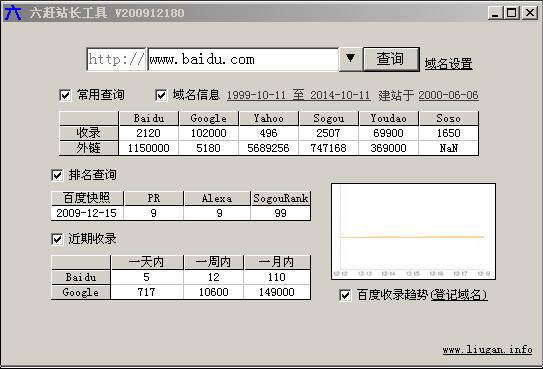543x369 pixels.
Task: Click the 六 app icon in title bar
Action: (13, 13)
